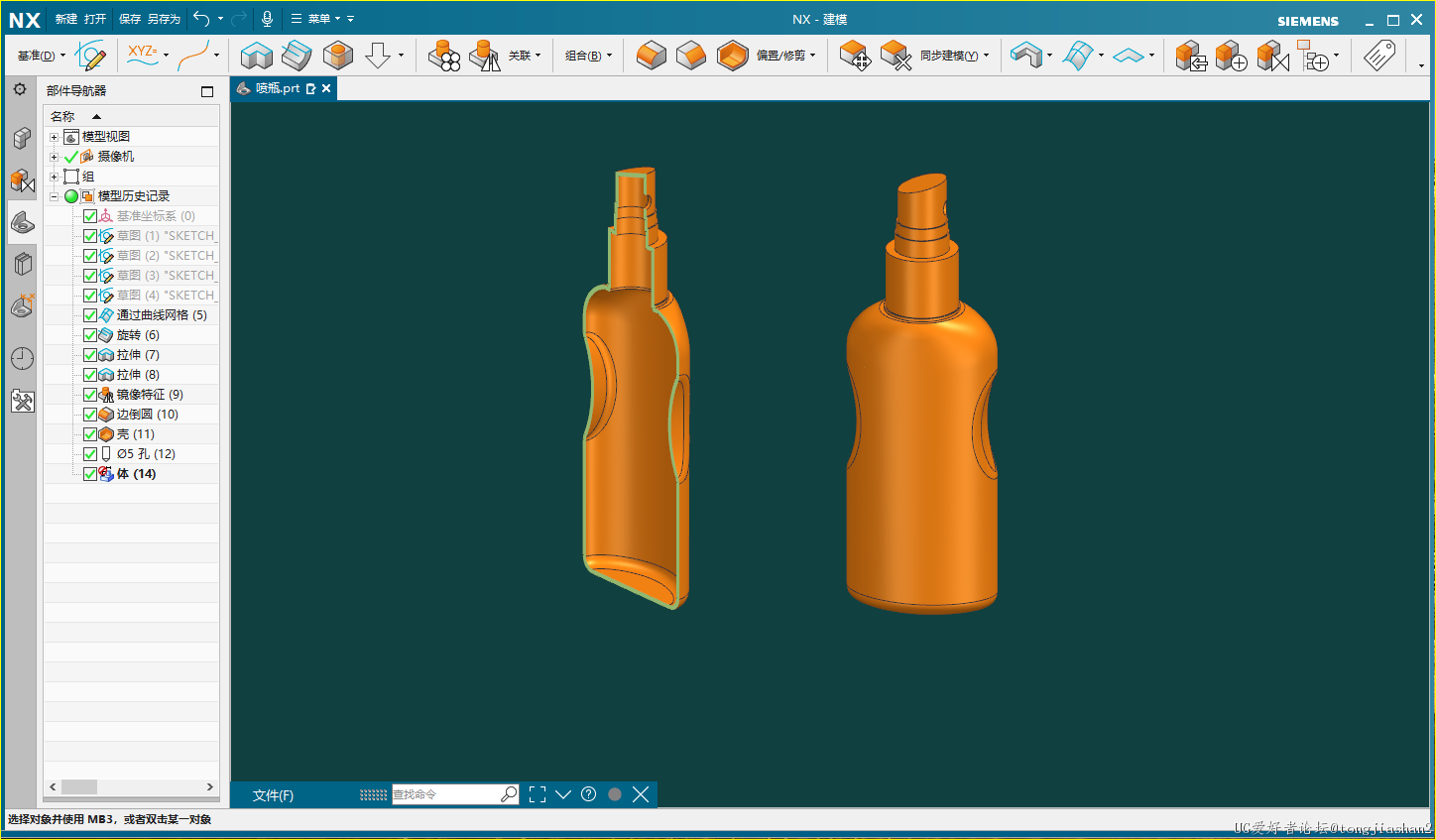Click the Add Component icon
Image resolution: width=1436 pixels, height=840 pixels.
[1232, 56]
